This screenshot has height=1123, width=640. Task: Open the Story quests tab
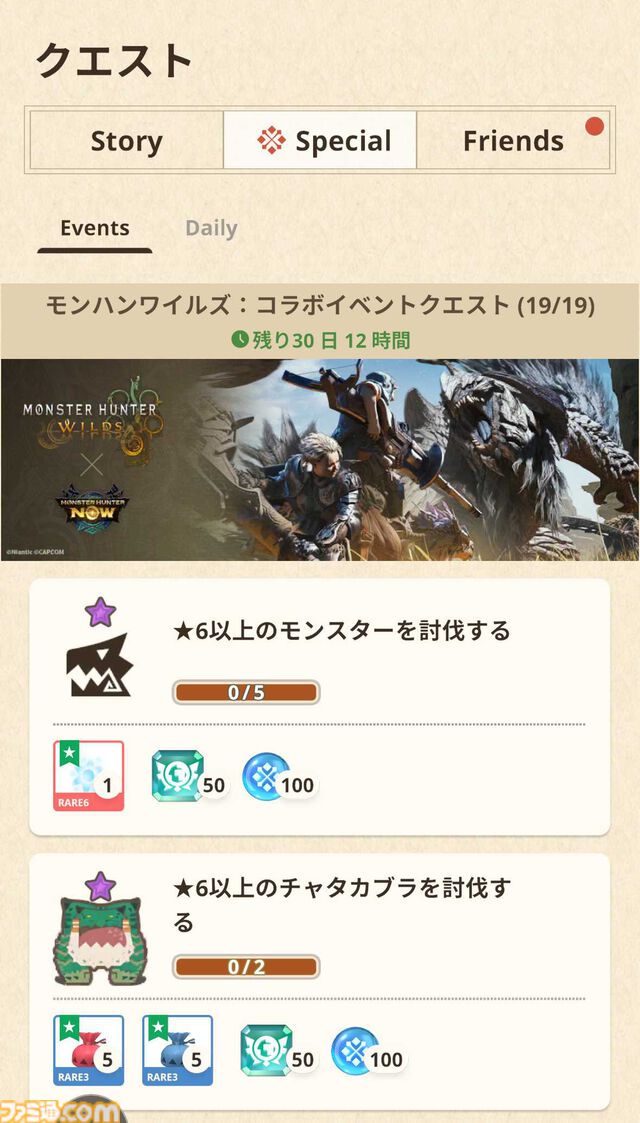click(x=127, y=140)
